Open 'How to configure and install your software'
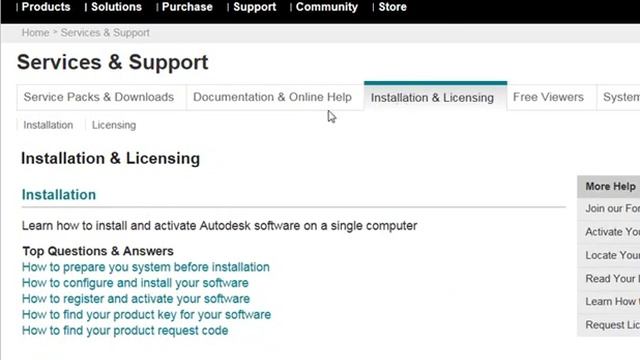 pos(135,283)
